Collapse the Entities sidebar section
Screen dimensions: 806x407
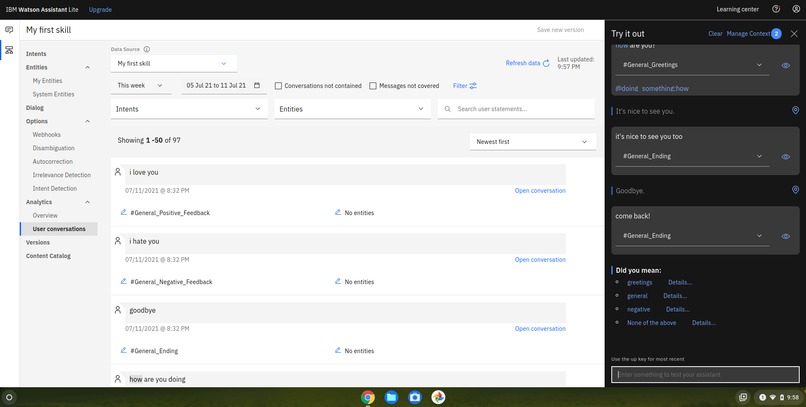pos(87,67)
